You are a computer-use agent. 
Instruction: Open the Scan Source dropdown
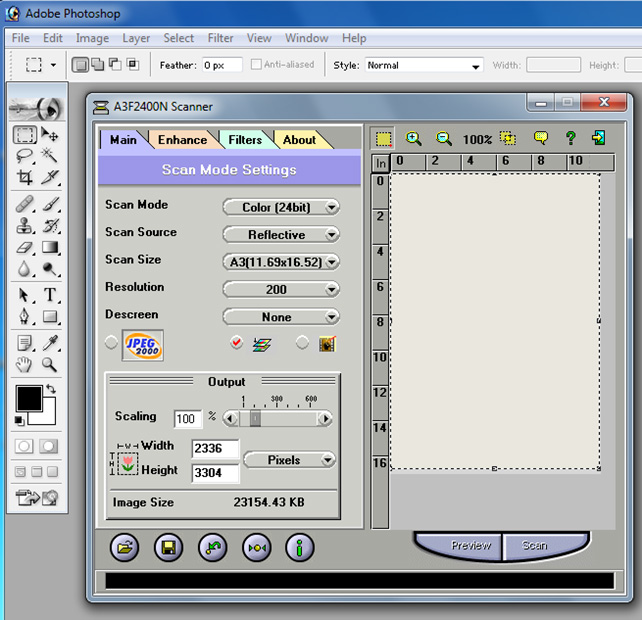281,235
